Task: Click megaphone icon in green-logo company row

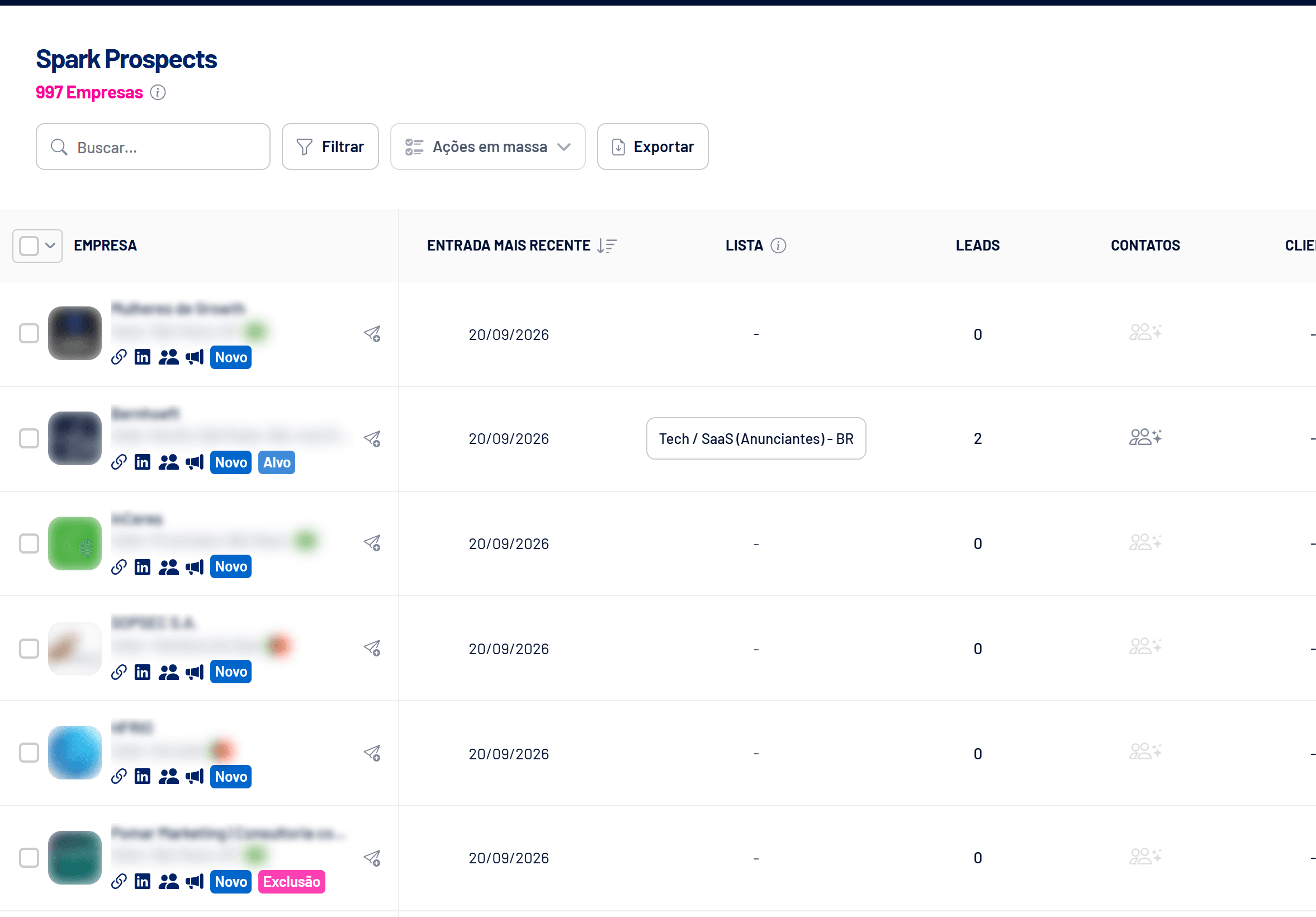Action: click(195, 567)
